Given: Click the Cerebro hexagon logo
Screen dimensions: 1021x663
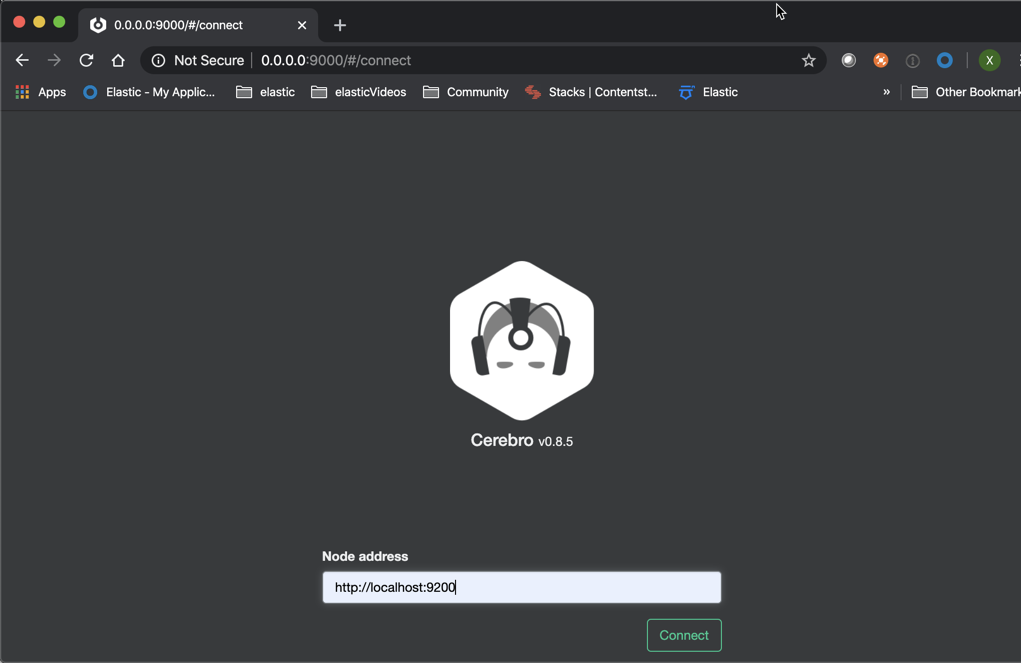Looking at the screenshot, I should tap(522, 341).
